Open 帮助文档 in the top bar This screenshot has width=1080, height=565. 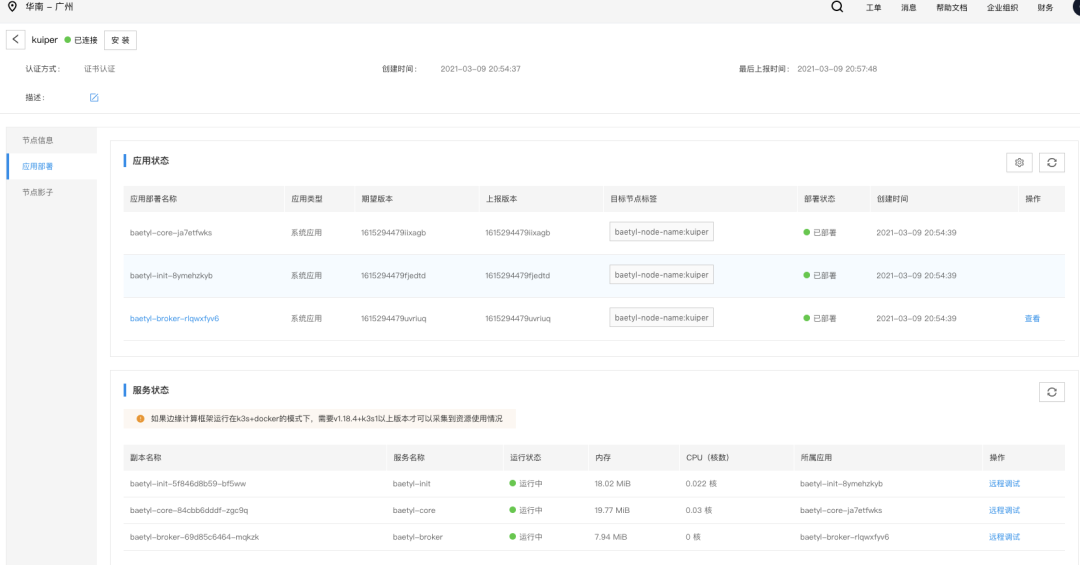click(951, 8)
